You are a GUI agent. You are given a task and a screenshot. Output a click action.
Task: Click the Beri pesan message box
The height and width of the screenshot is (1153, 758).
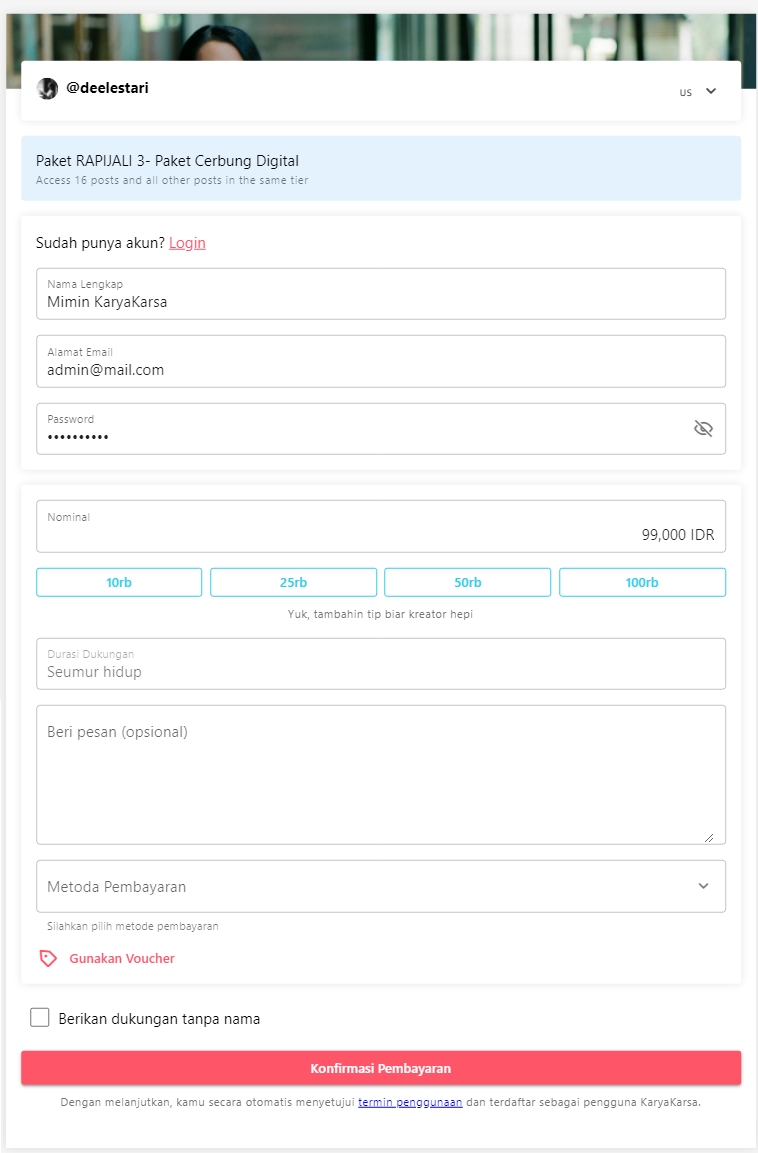(x=380, y=775)
